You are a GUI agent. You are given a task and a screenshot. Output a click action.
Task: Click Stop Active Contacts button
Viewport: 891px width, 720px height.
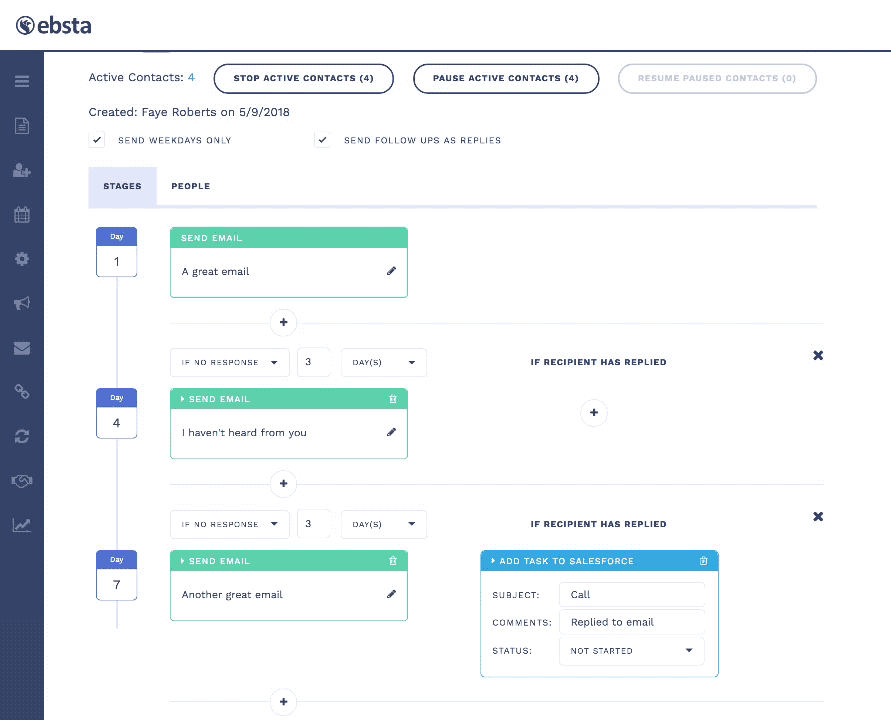pyautogui.click(x=303, y=78)
